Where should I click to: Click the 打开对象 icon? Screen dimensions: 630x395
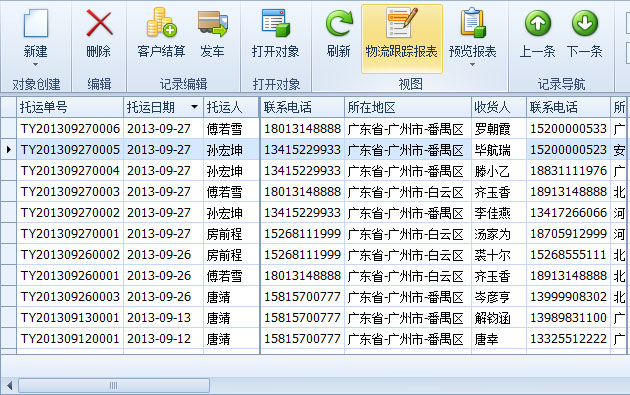click(275, 23)
